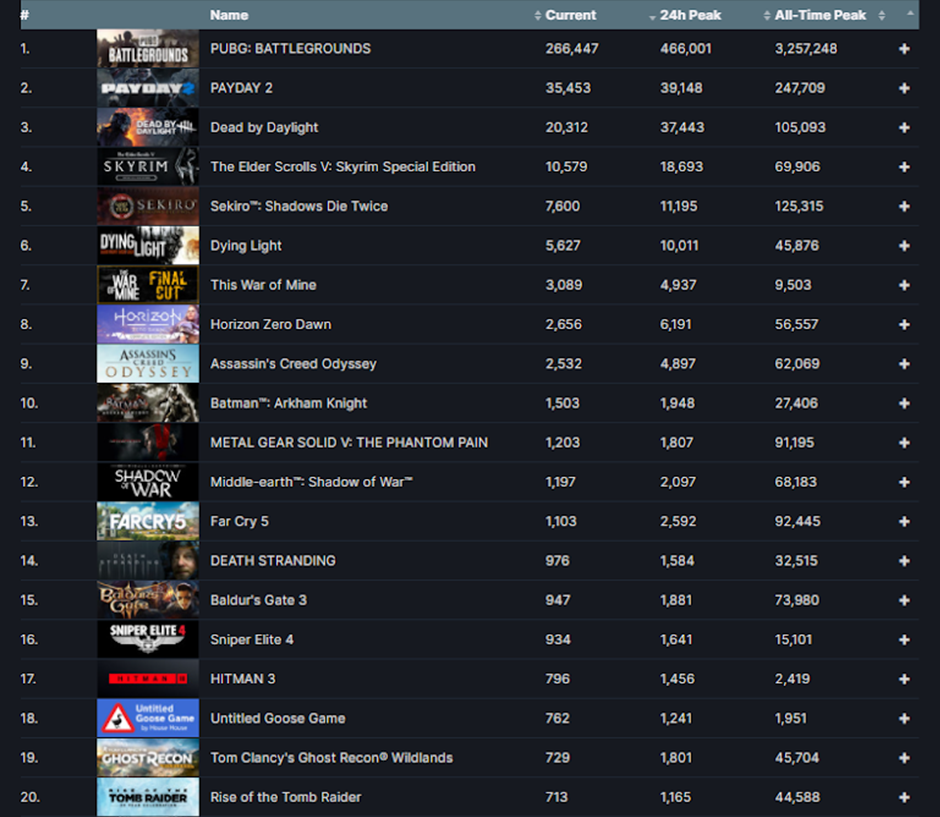
Task: Click the Assassin's Creed Odyssey thumbnail
Action: [148, 364]
